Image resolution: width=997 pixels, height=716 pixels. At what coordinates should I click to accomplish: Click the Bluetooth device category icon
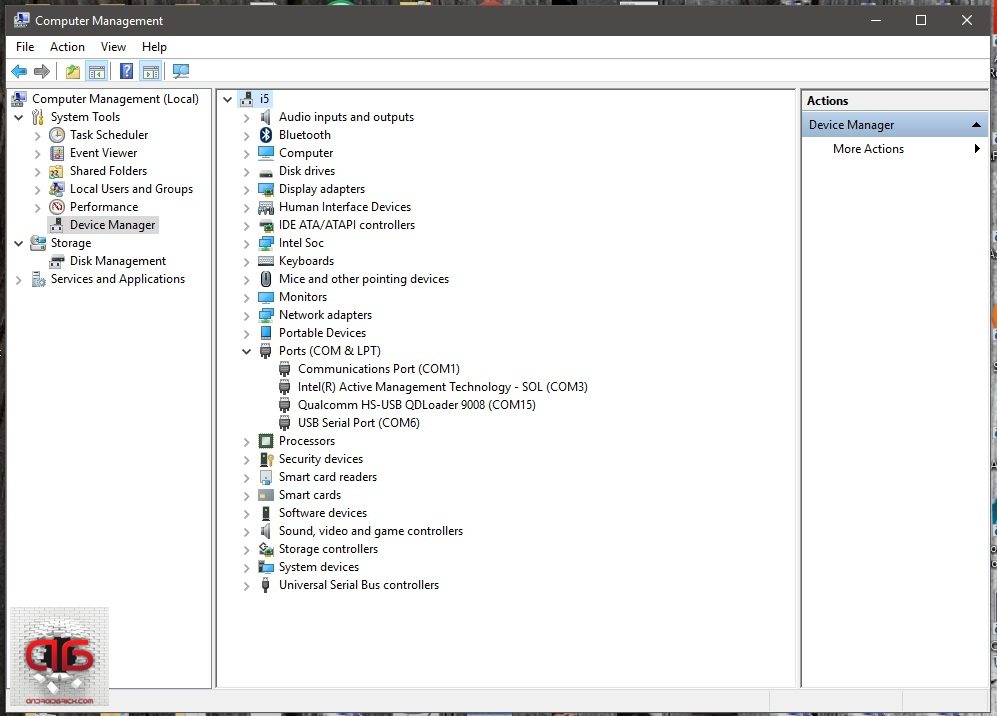(x=266, y=135)
